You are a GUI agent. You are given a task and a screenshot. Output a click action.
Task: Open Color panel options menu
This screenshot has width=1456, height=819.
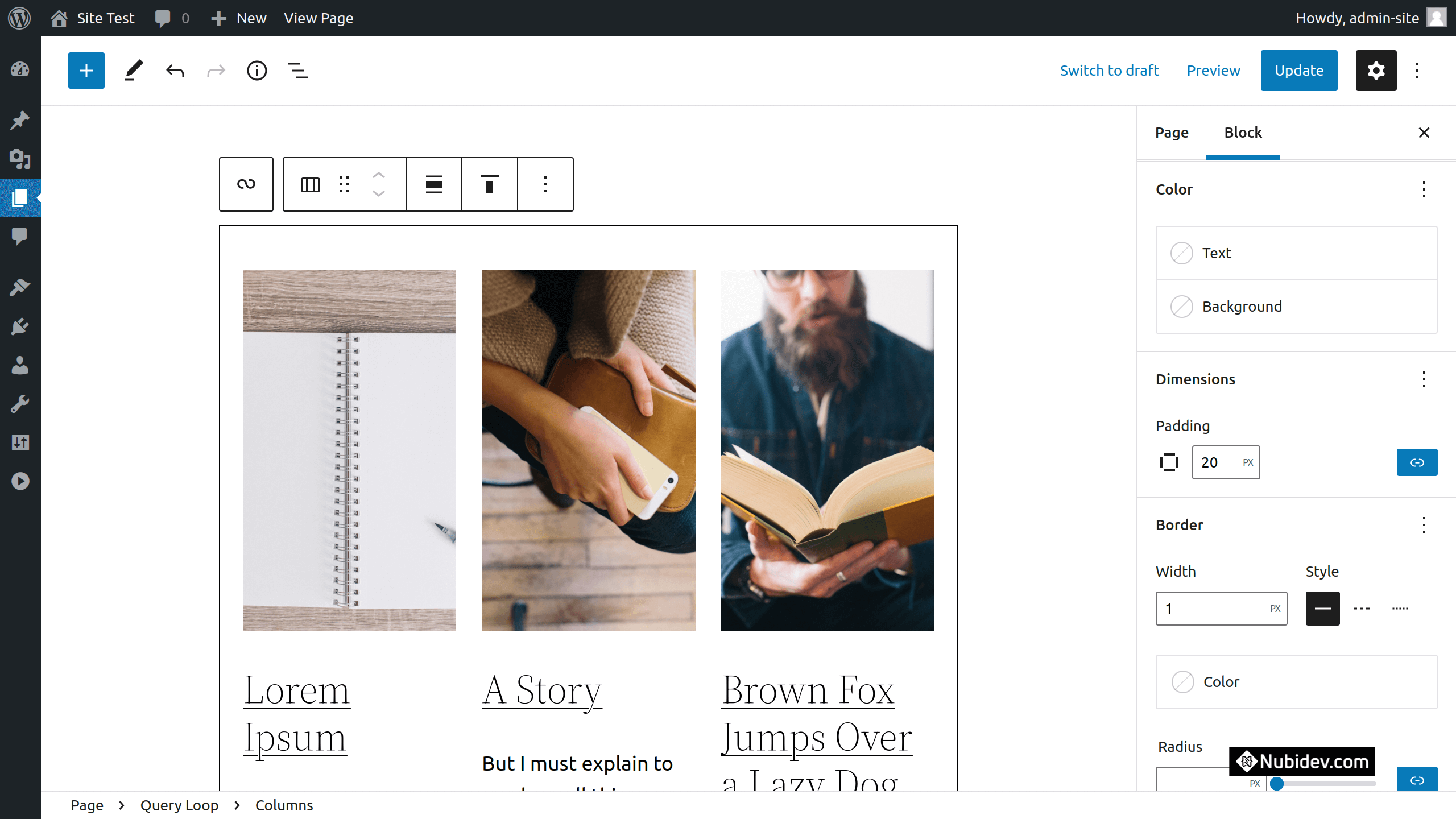click(1424, 189)
